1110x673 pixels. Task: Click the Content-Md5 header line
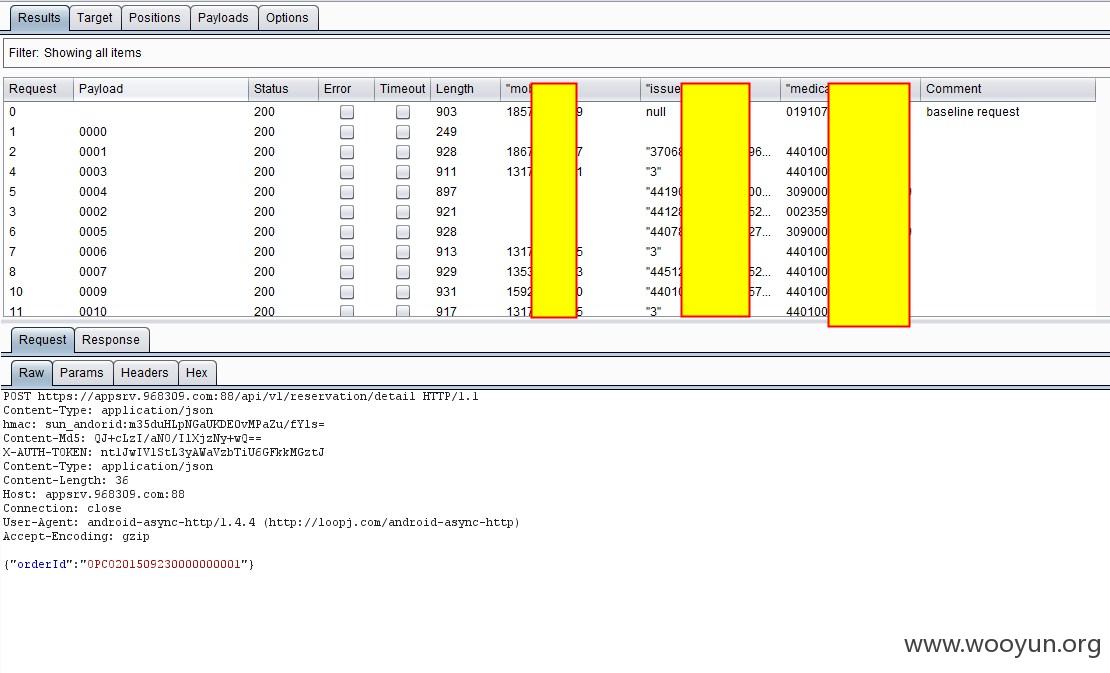pos(132,439)
